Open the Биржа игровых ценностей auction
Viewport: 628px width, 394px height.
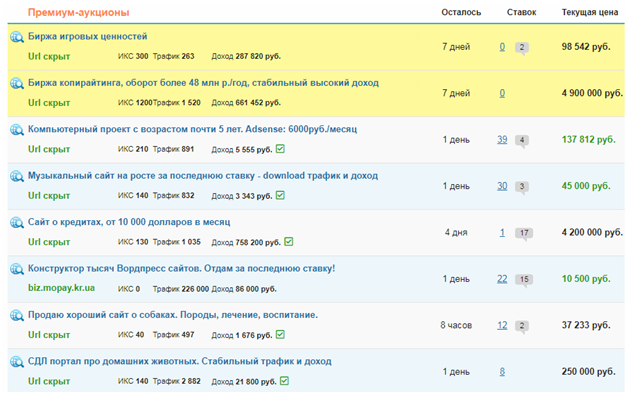coord(88,36)
